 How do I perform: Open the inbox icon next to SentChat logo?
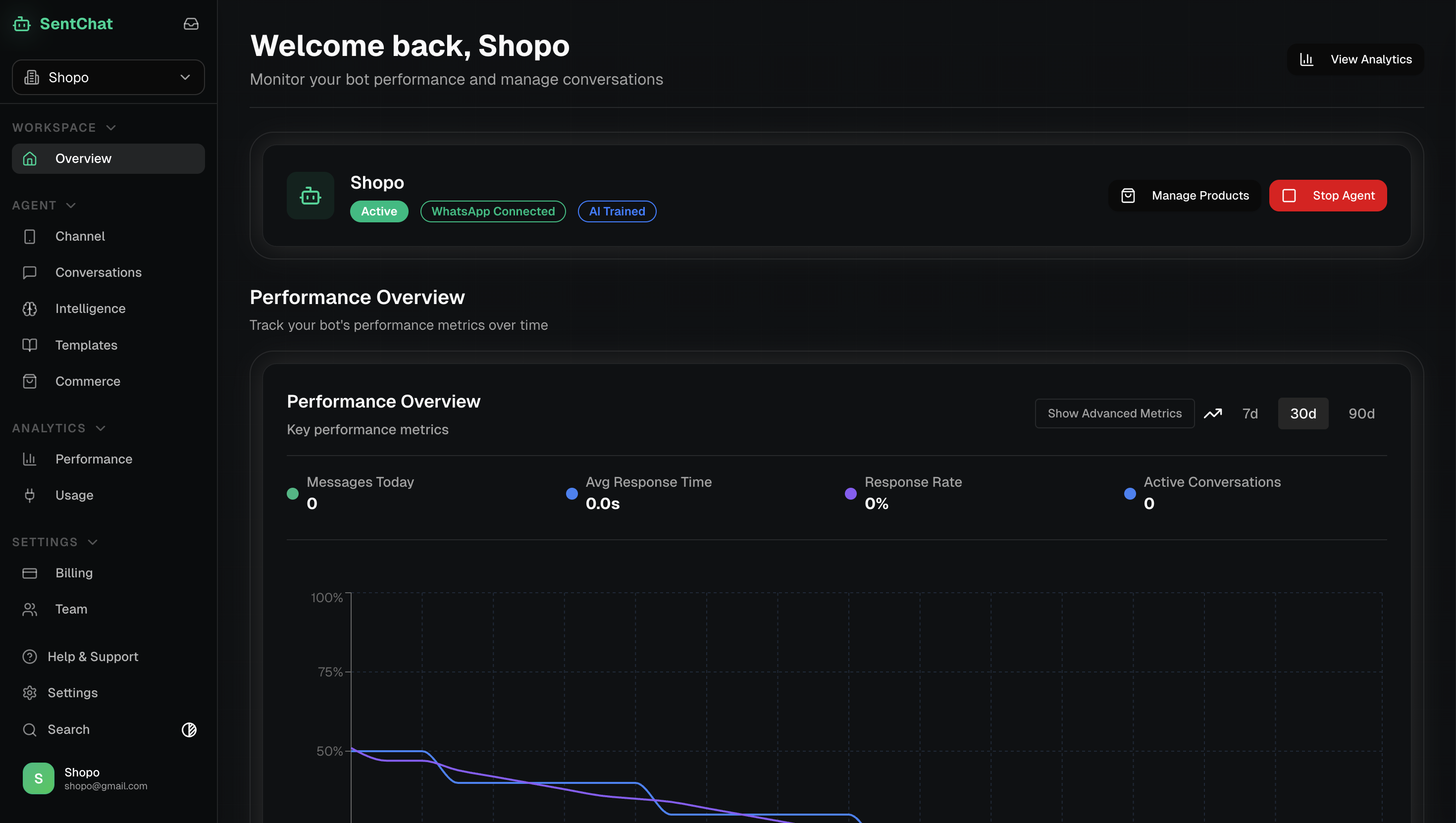pos(191,24)
